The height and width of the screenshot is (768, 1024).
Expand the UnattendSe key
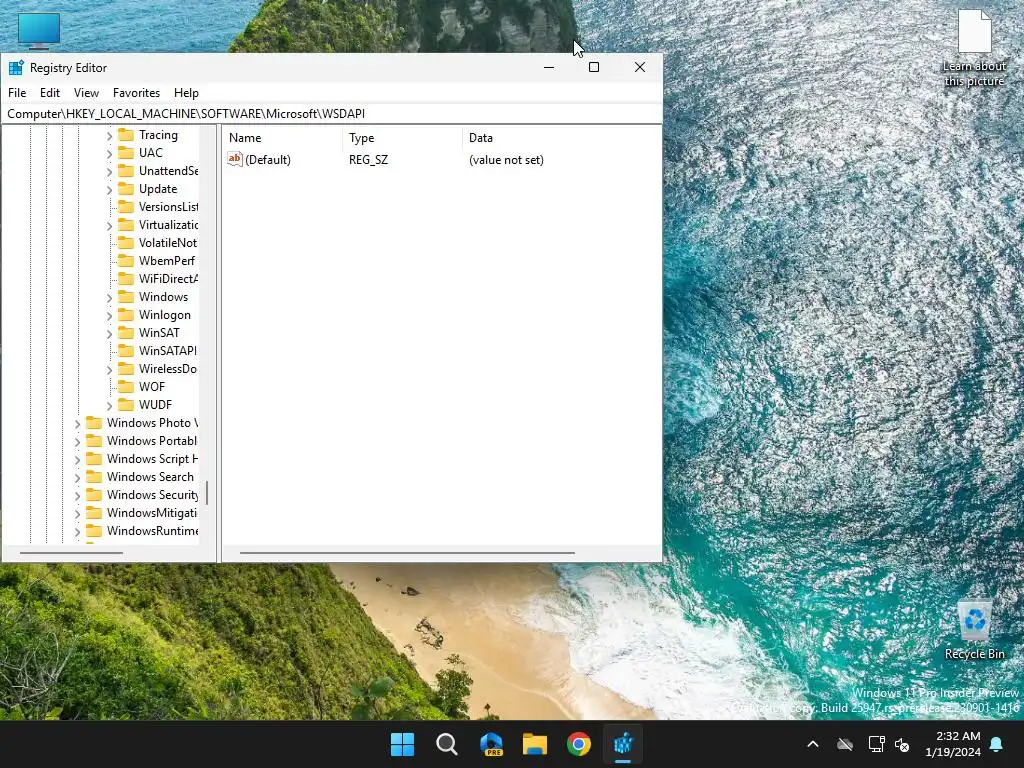109,171
